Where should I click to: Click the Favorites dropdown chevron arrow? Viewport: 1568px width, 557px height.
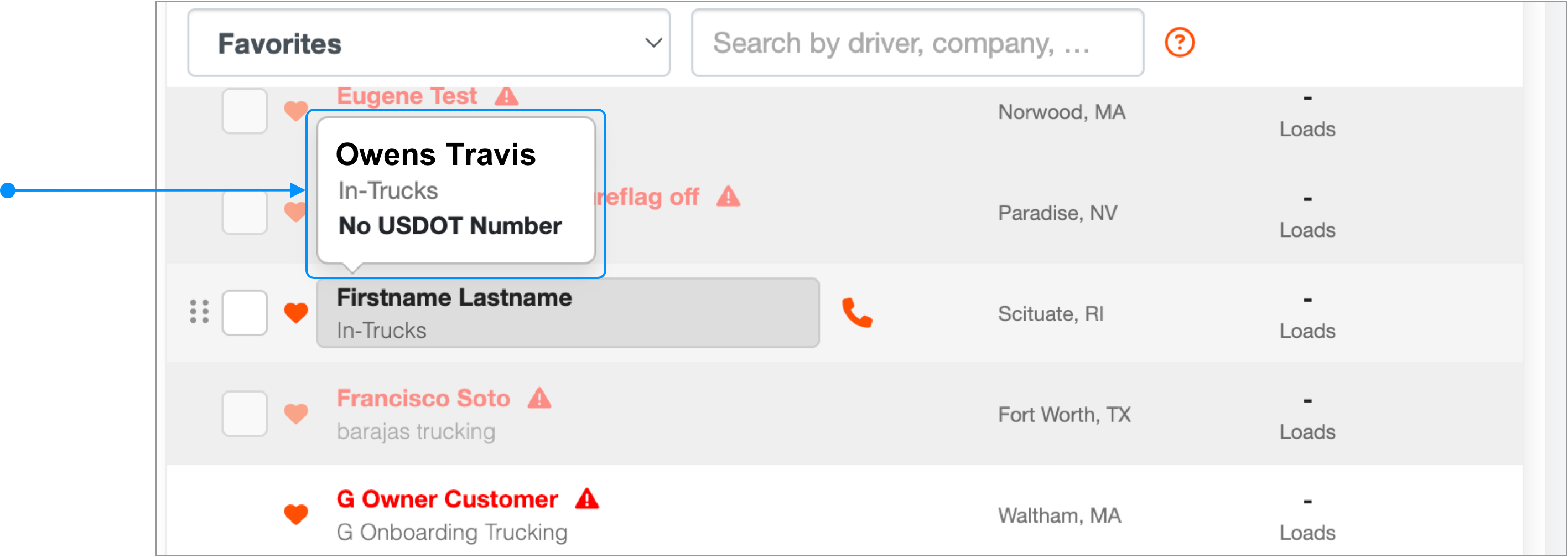(x=653, y=43)
